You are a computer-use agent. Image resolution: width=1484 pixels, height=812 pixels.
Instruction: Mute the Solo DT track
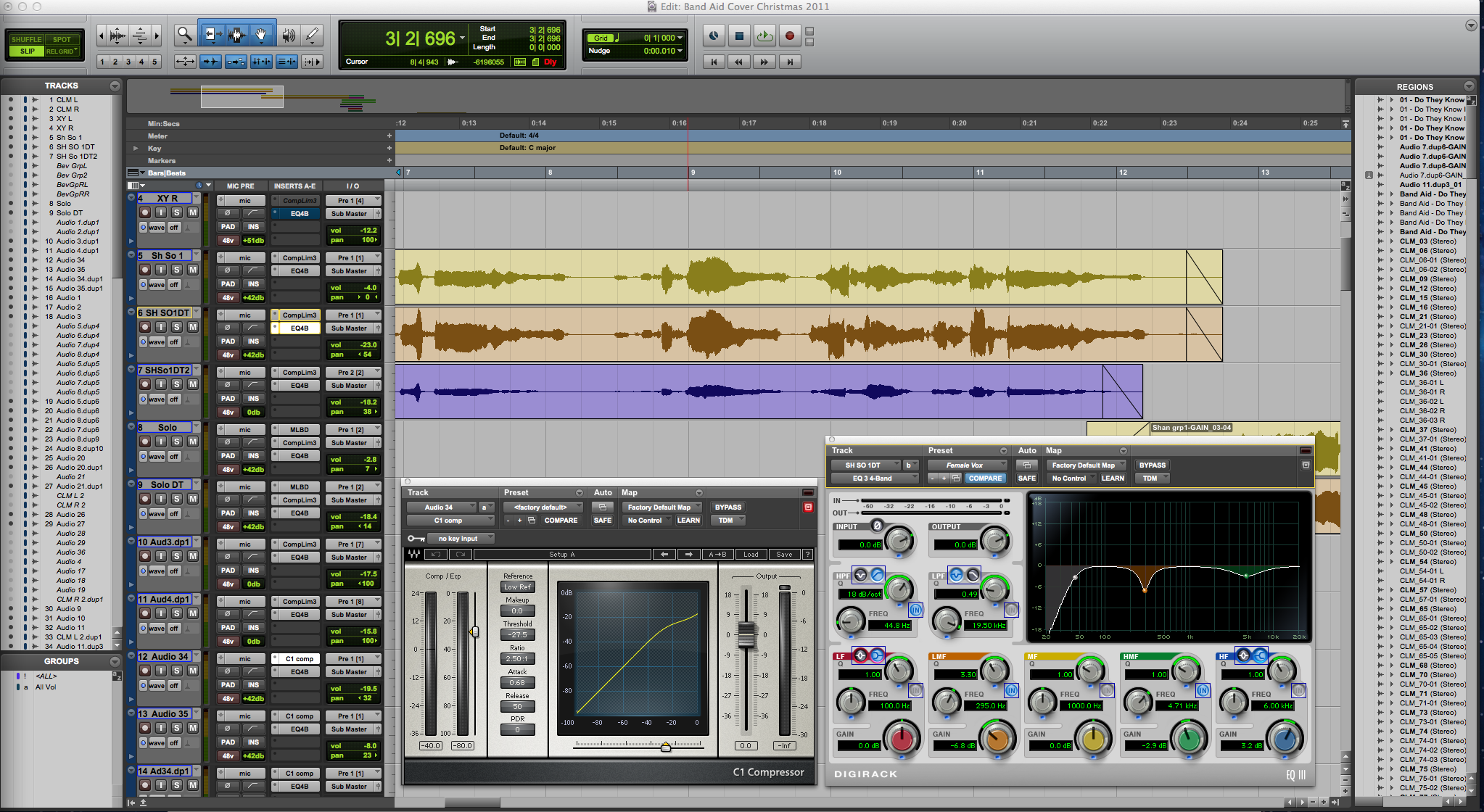192,499
